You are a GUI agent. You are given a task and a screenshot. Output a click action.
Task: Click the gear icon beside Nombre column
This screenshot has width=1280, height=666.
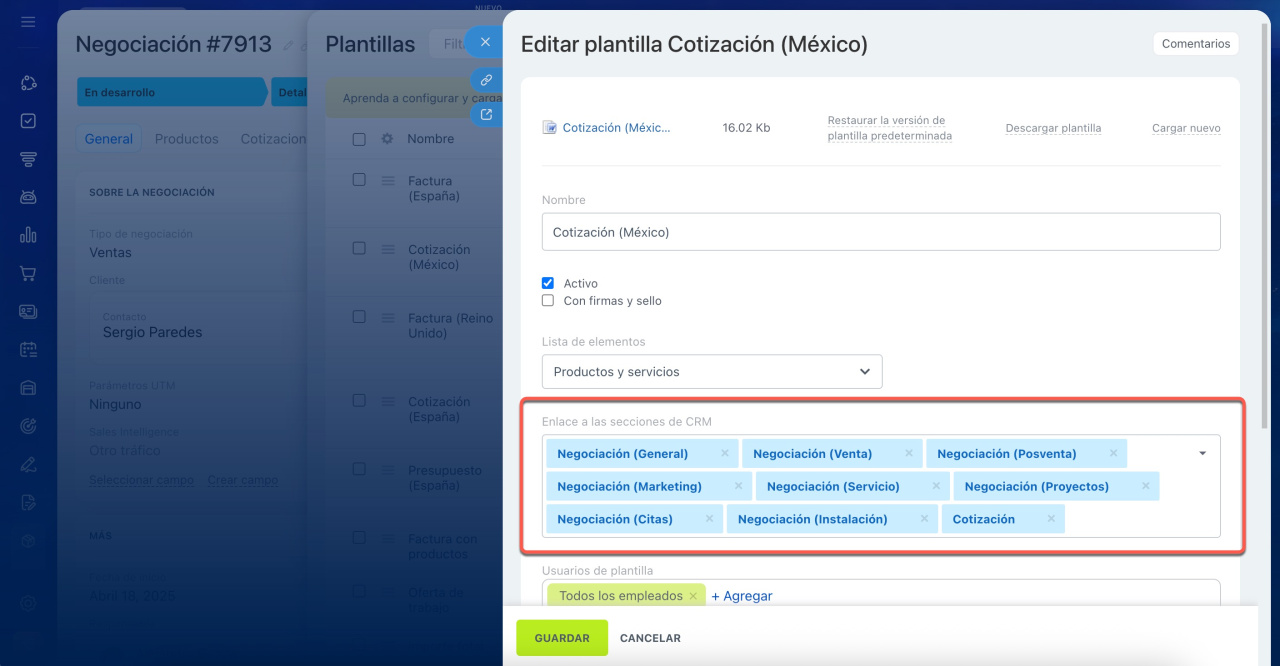click(387, 139)
